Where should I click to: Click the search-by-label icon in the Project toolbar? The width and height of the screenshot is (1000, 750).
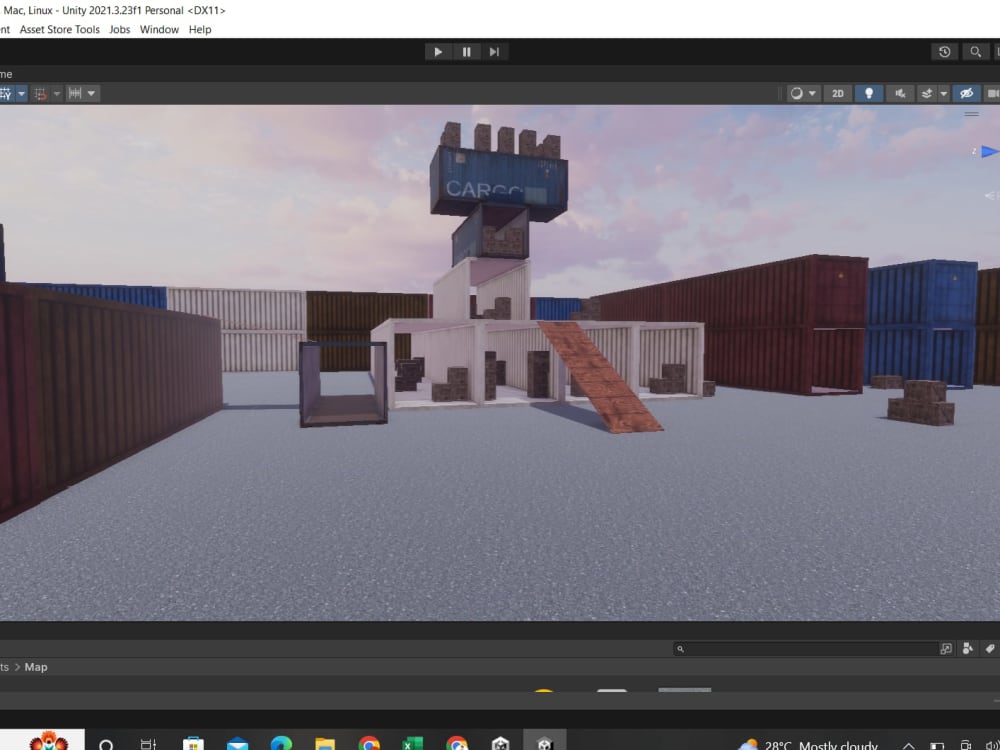pos(990,648)
